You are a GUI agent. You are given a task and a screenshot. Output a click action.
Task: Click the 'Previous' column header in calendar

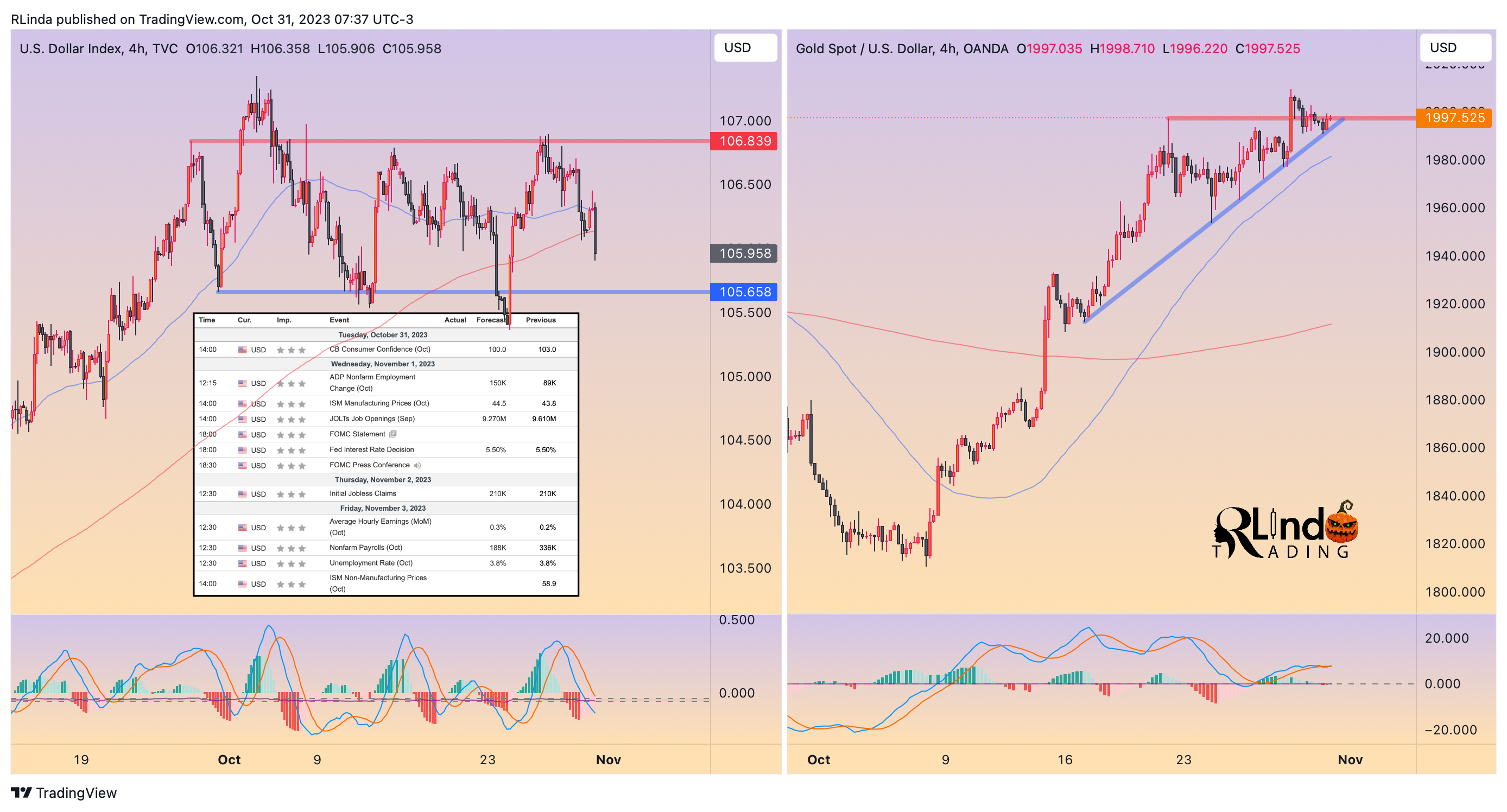(x=541, y=320)
